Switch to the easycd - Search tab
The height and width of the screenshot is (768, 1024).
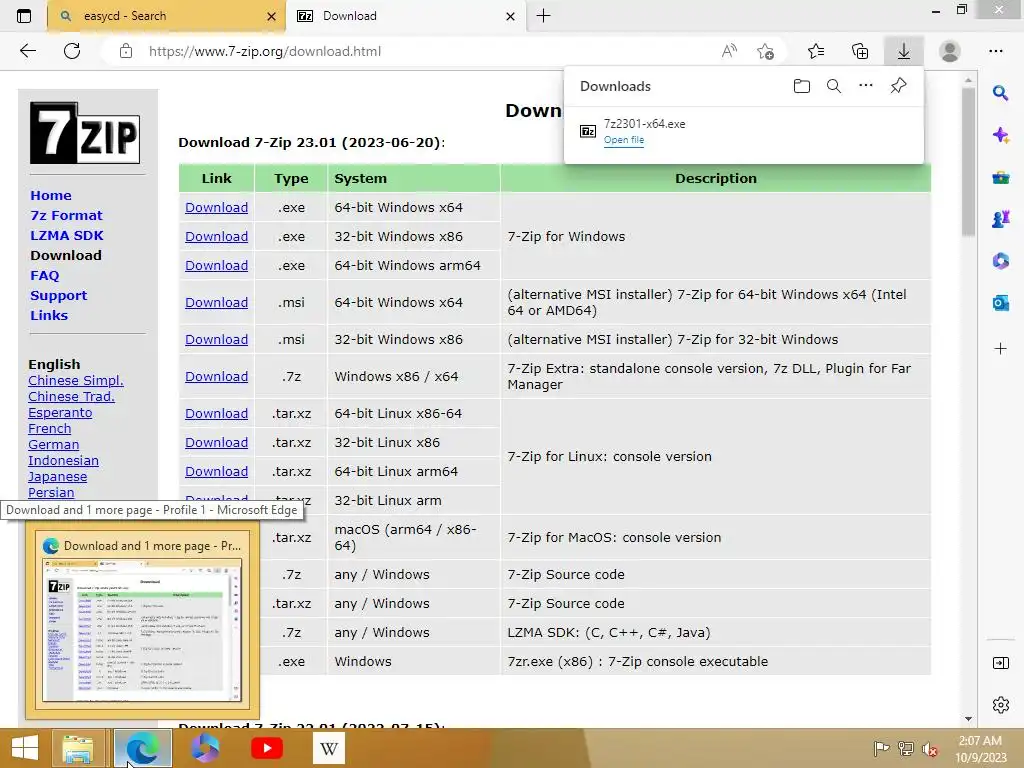167,16
